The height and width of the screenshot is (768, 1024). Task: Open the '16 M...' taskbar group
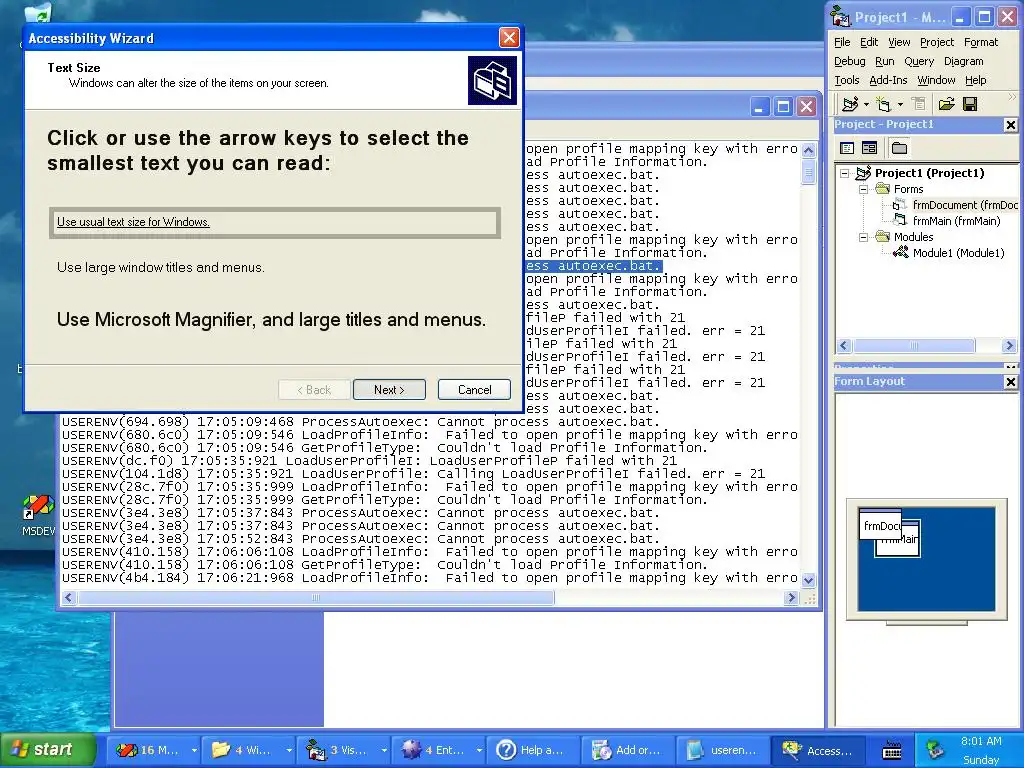[x=153, y=750]
